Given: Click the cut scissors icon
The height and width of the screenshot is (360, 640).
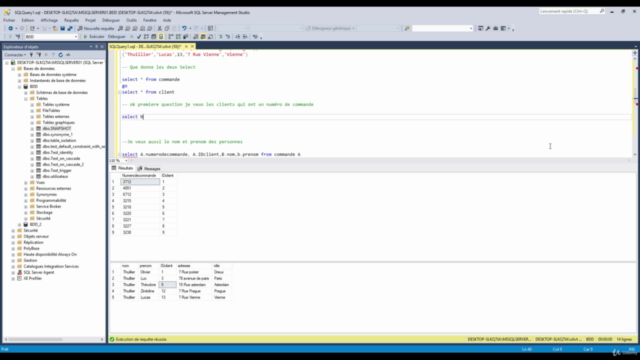Looking at the screenshot, I should [x=160, y=29].
